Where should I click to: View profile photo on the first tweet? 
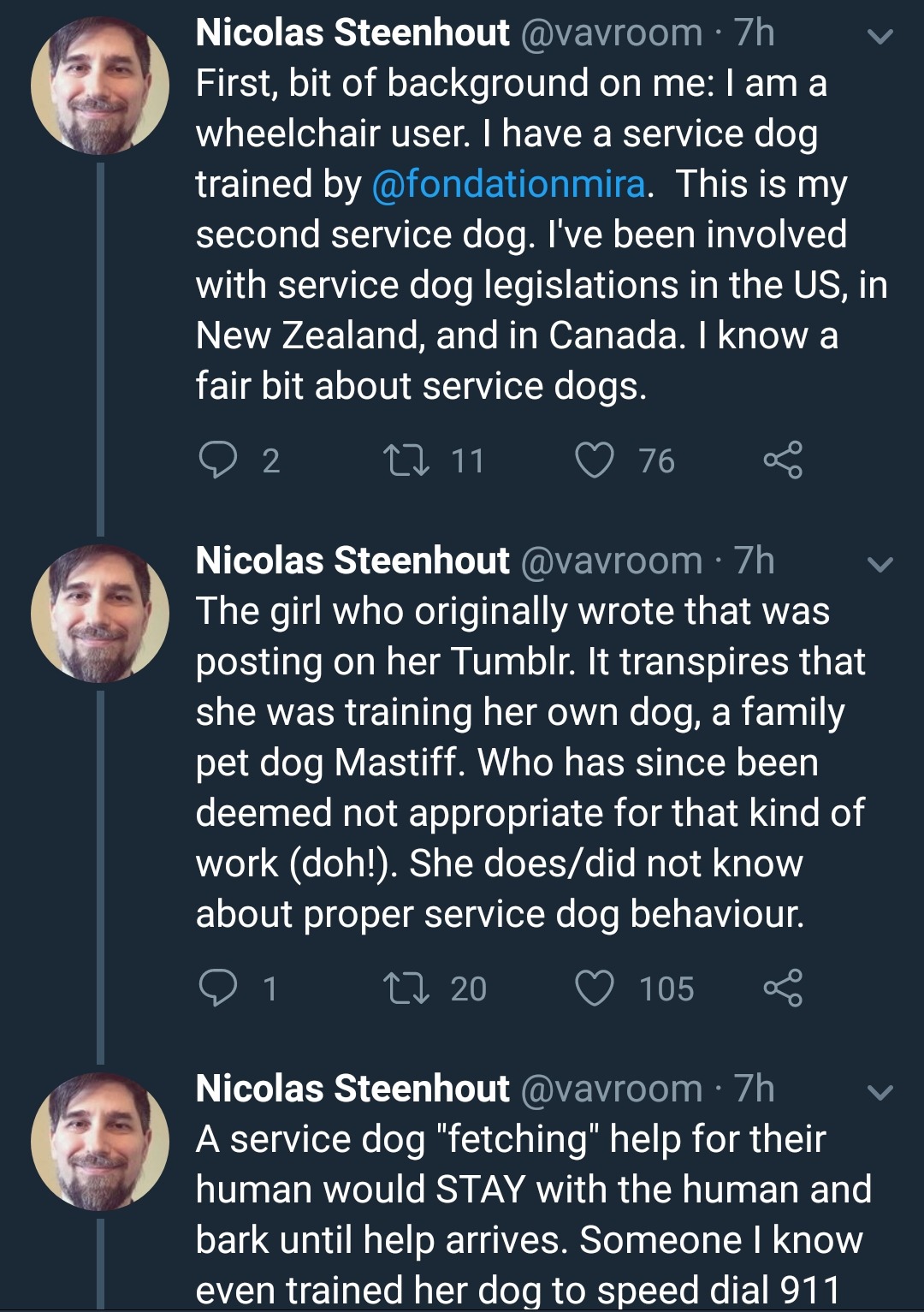[x=100, y=86]
